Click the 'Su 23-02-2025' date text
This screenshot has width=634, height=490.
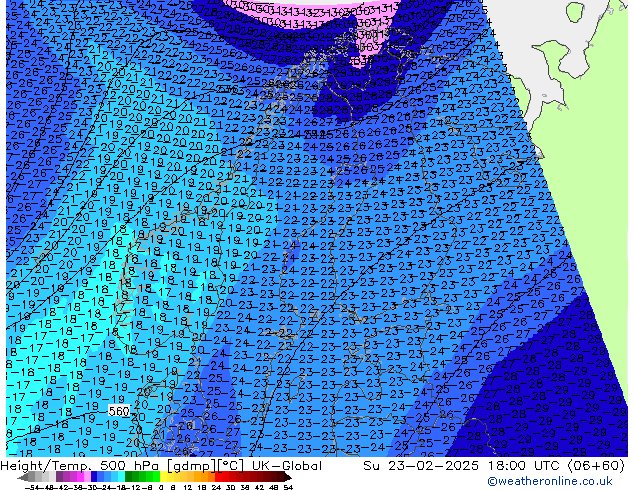[x=422, y=465]
